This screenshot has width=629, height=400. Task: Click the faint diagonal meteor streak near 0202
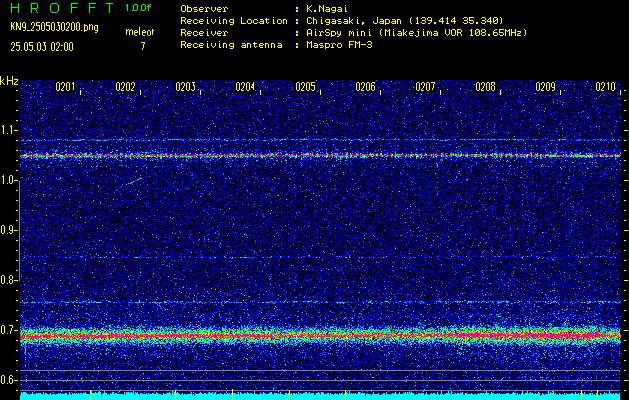131,181
